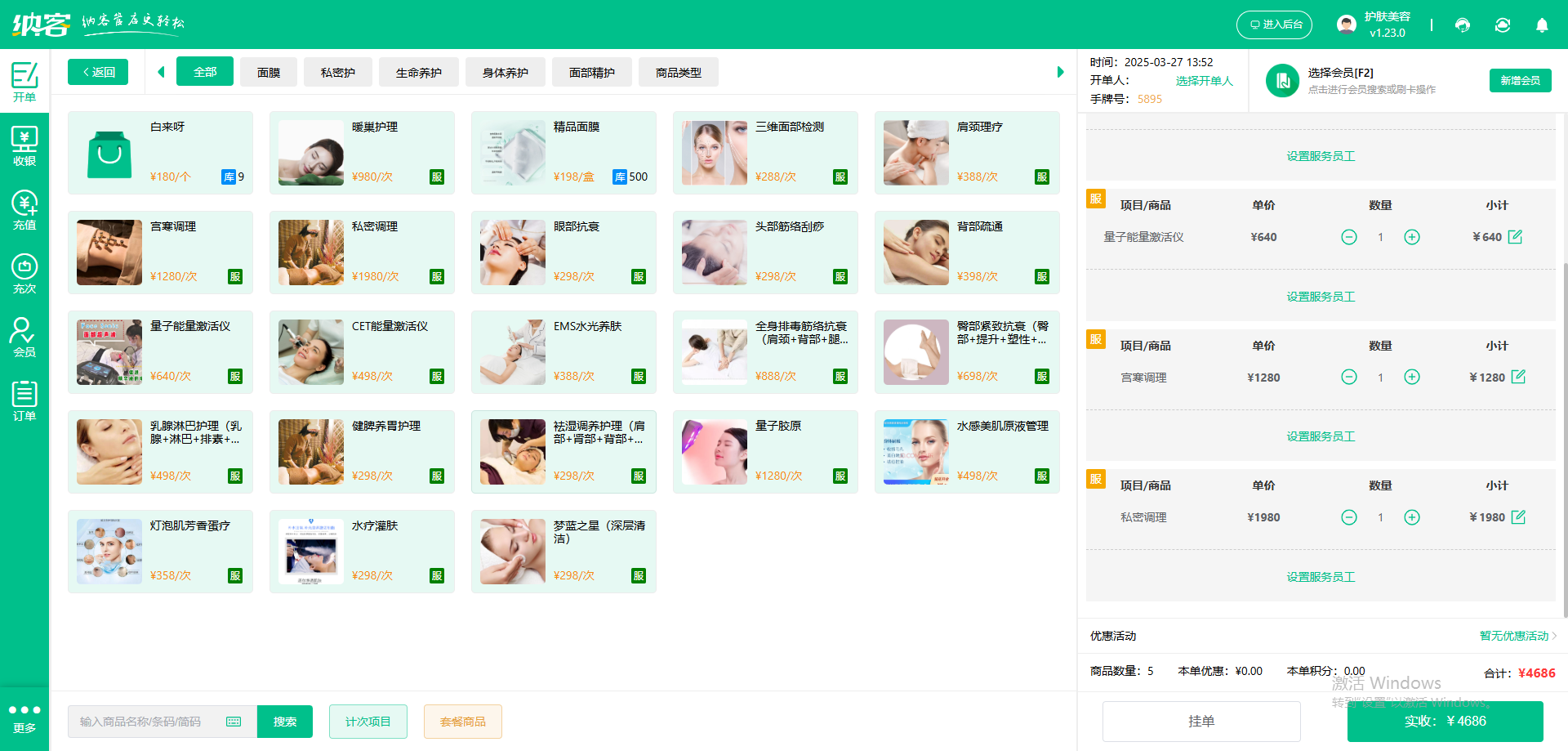Click the 计次项目 button

click(x=368, y=722)
